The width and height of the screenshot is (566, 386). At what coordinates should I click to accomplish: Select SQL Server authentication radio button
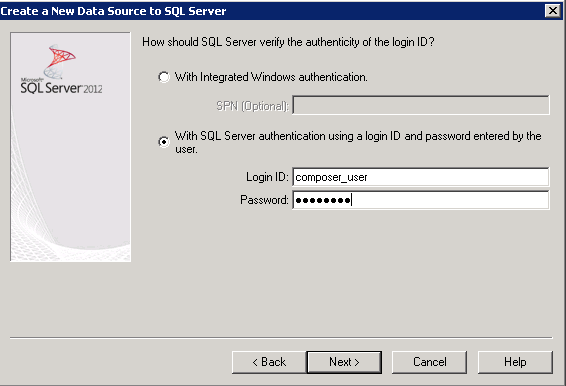(164, 142)
